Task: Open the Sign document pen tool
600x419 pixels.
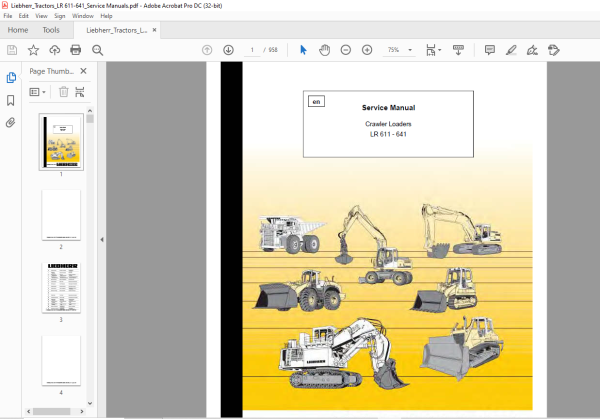Action: [x=532, y=50]
